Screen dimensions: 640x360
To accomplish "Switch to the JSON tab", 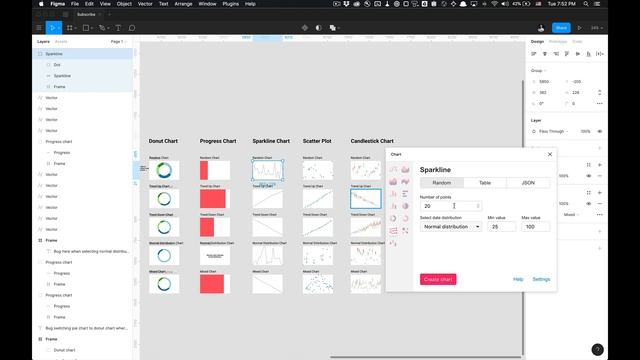I will pyautogui.click(x=528, y=183).
